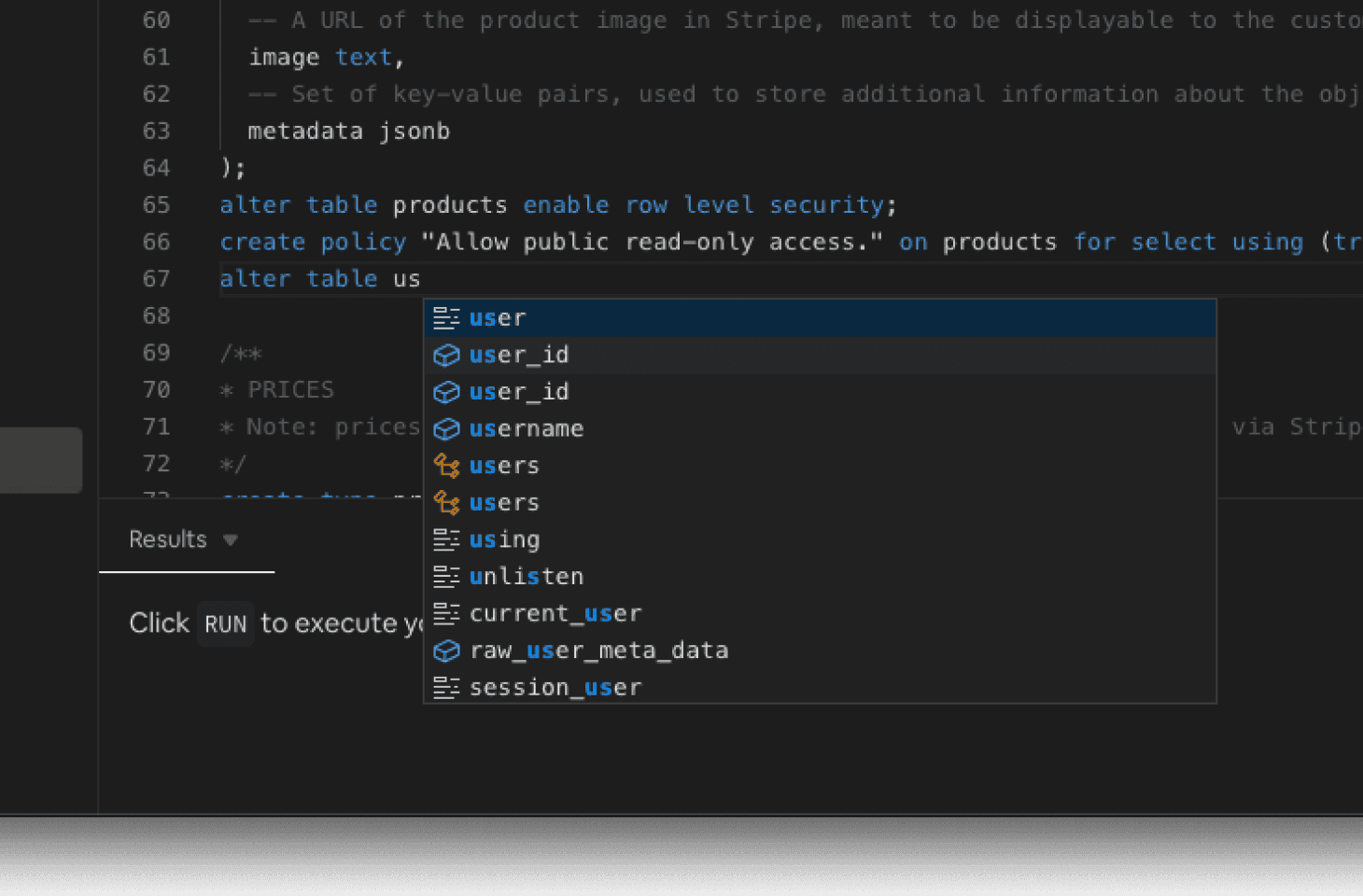Pick "session_user" from the completion list
Image resolution: width=1363 pixels, height=896 pixels.
[x=555, y=687]
